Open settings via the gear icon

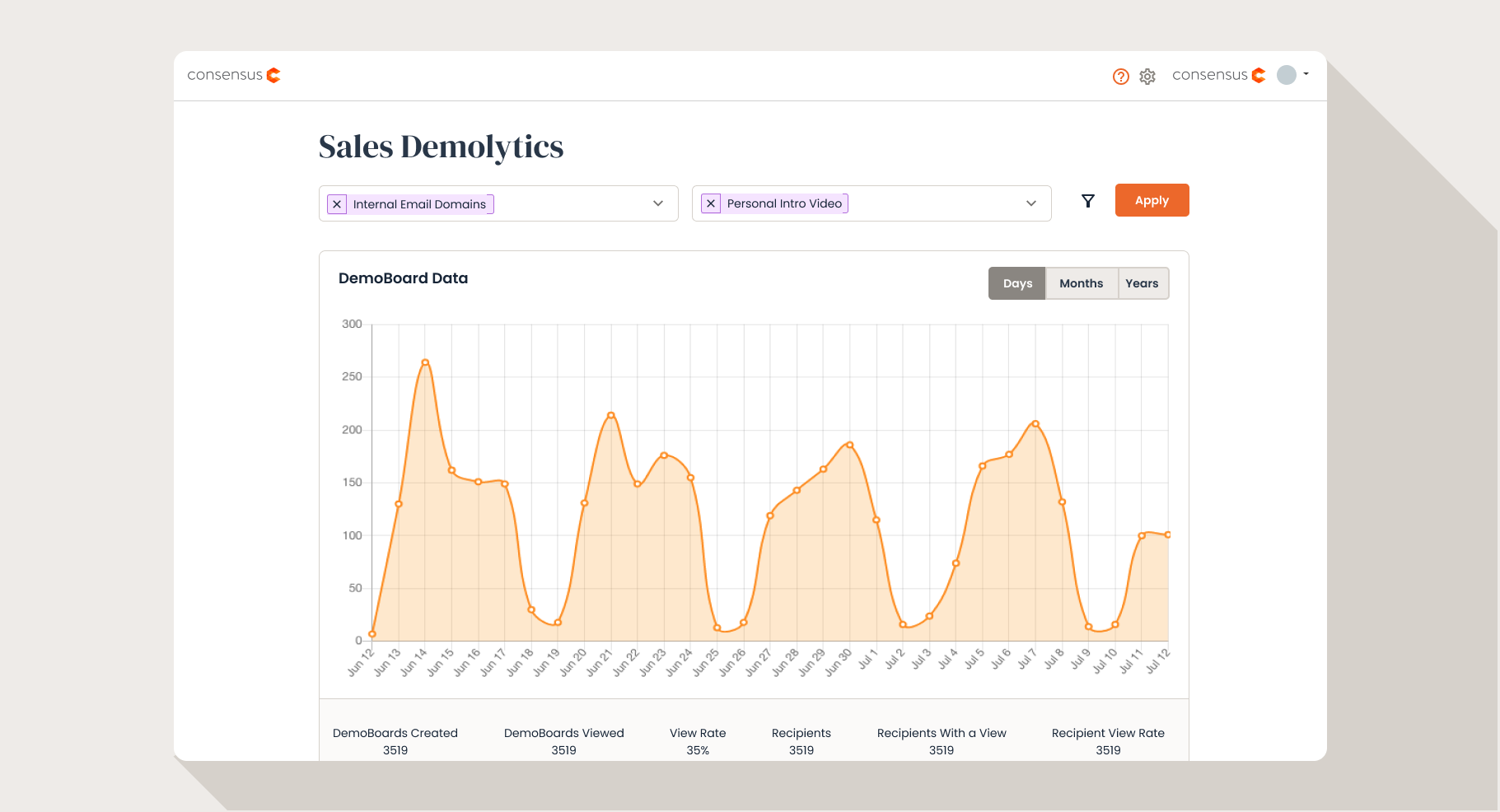1147,77
